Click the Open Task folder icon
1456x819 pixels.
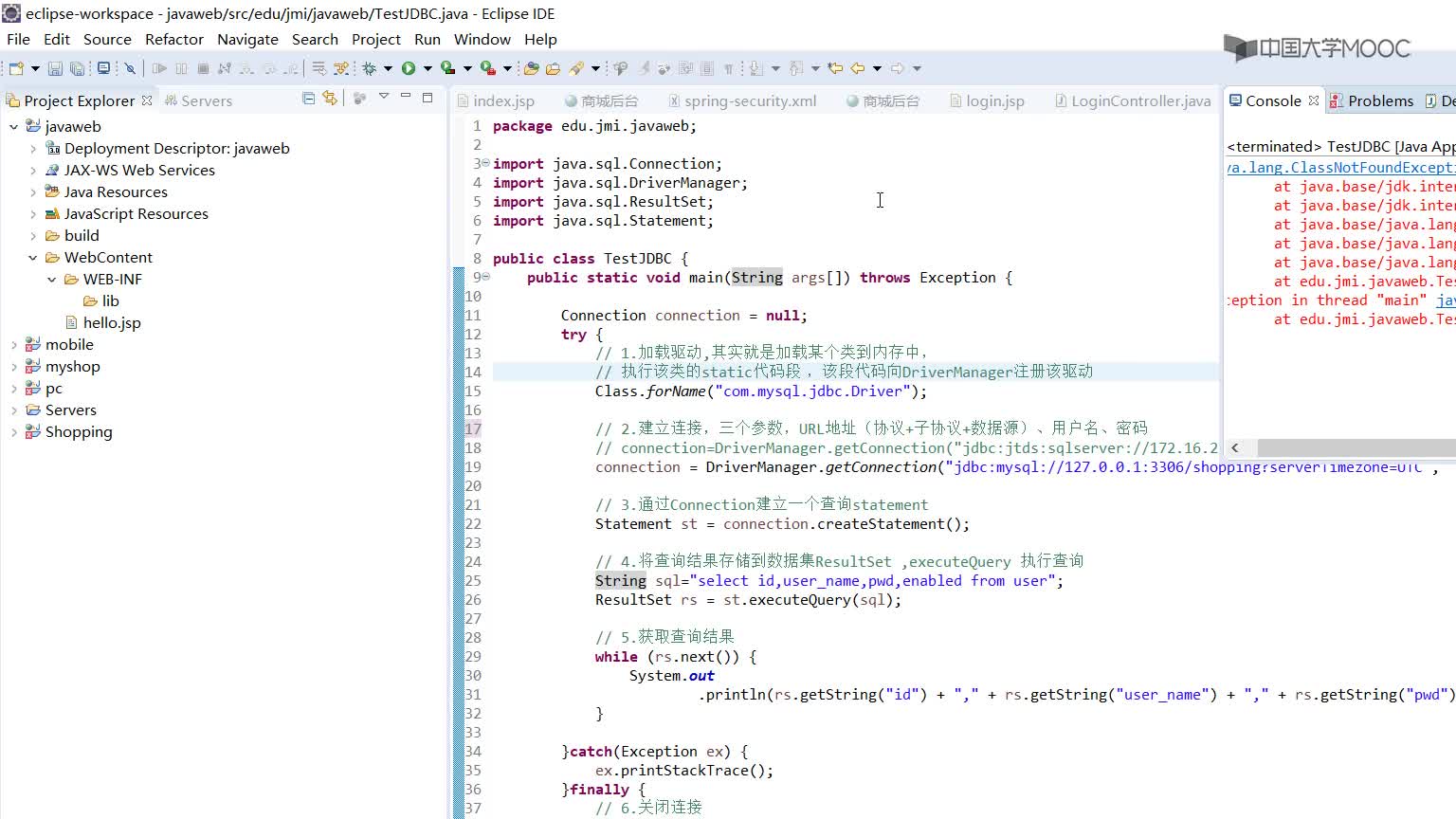pos(553,68)
